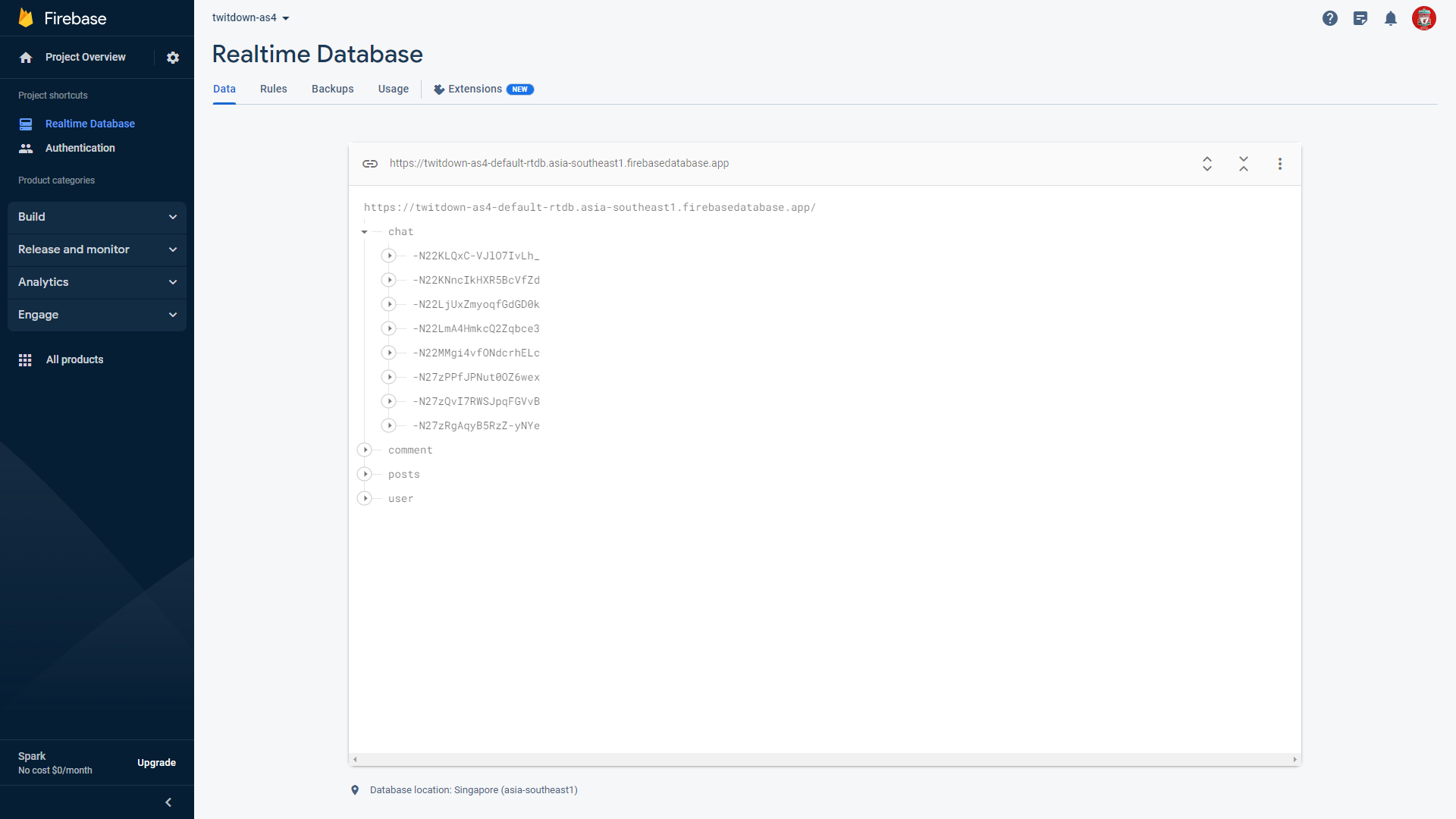The height and width of the screenshot is (819, 1456).
Task: Click the horizontal scrollbar right arrow
Action: point(1294,759)
